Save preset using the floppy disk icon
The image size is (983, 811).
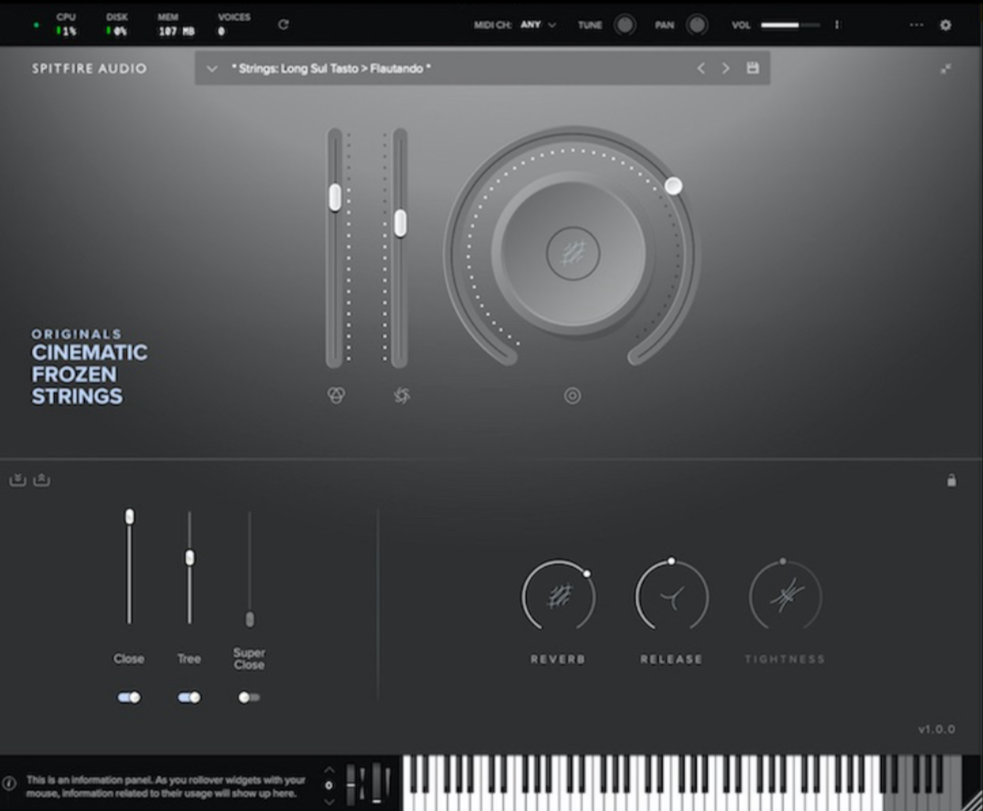click(x=753, y=68)
